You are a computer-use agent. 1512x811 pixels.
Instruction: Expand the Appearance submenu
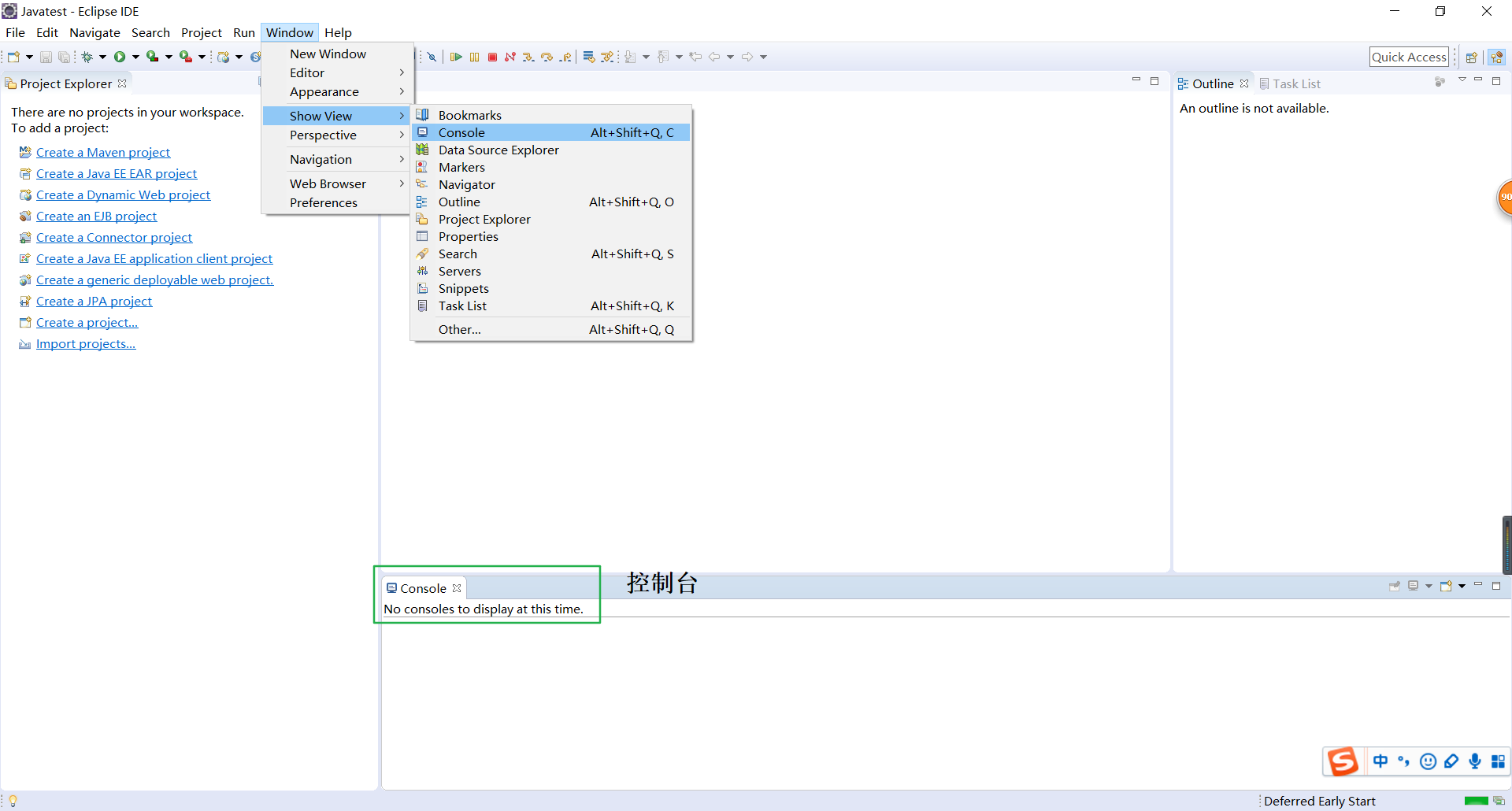point(336,91)
